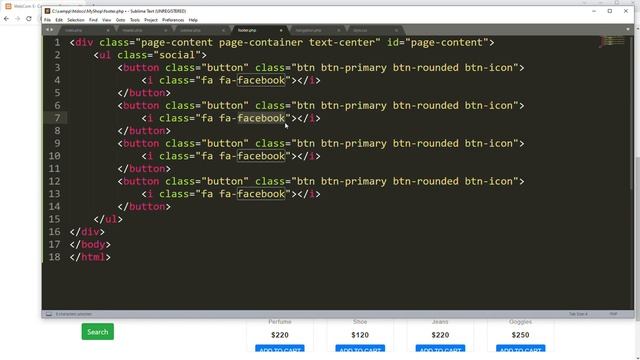Click the closing </button> tag on line 5
Image resolution: width=640 pixels, height=360 pixels.
(144, 93)
